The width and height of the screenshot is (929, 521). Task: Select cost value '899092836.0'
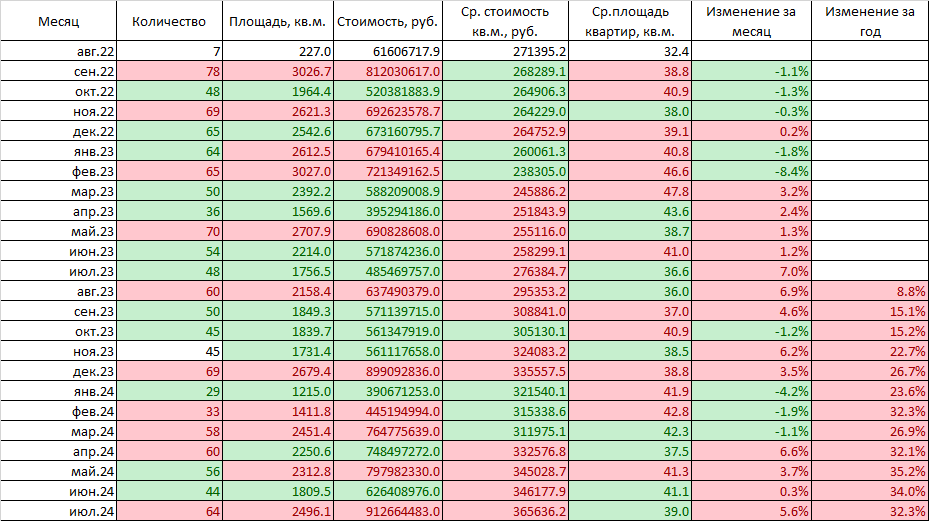387,371
